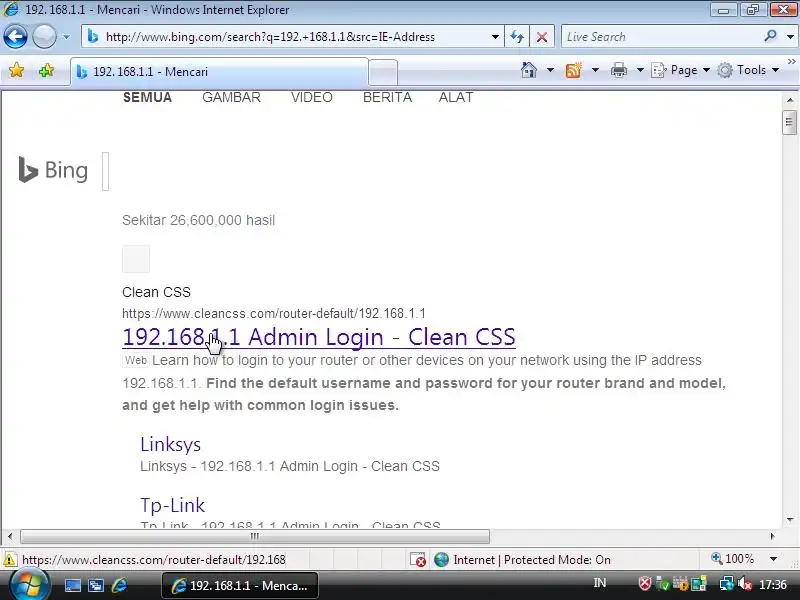Expand the Home button dropdown arrow

pos(551,70)
